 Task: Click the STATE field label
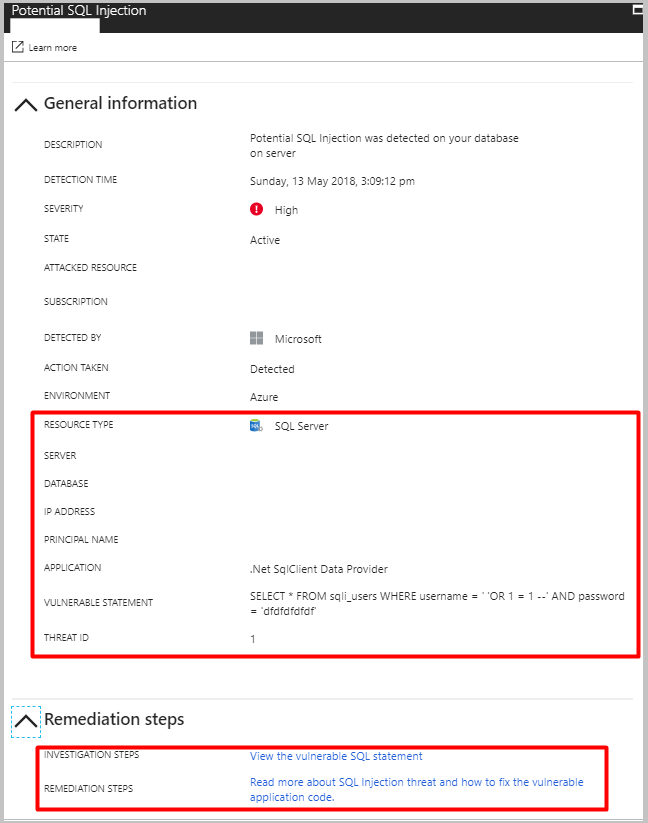click(56, 238)
